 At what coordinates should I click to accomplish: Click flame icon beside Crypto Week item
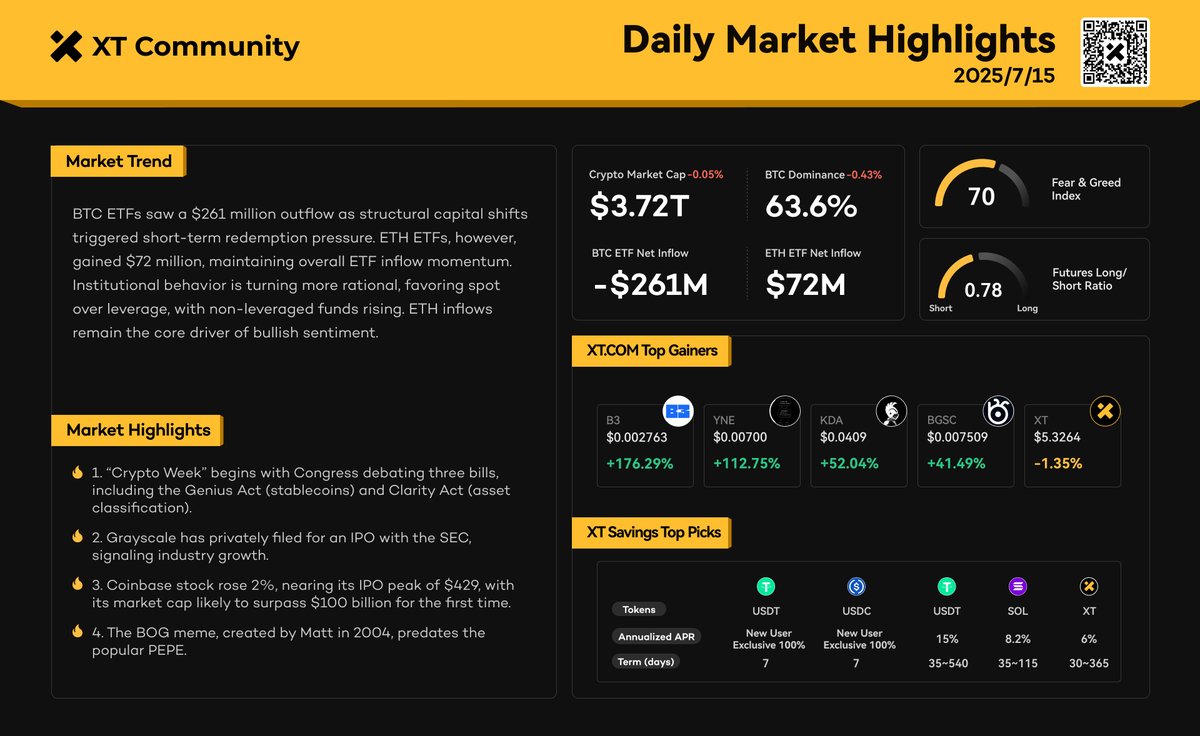[x=77, y=472]
